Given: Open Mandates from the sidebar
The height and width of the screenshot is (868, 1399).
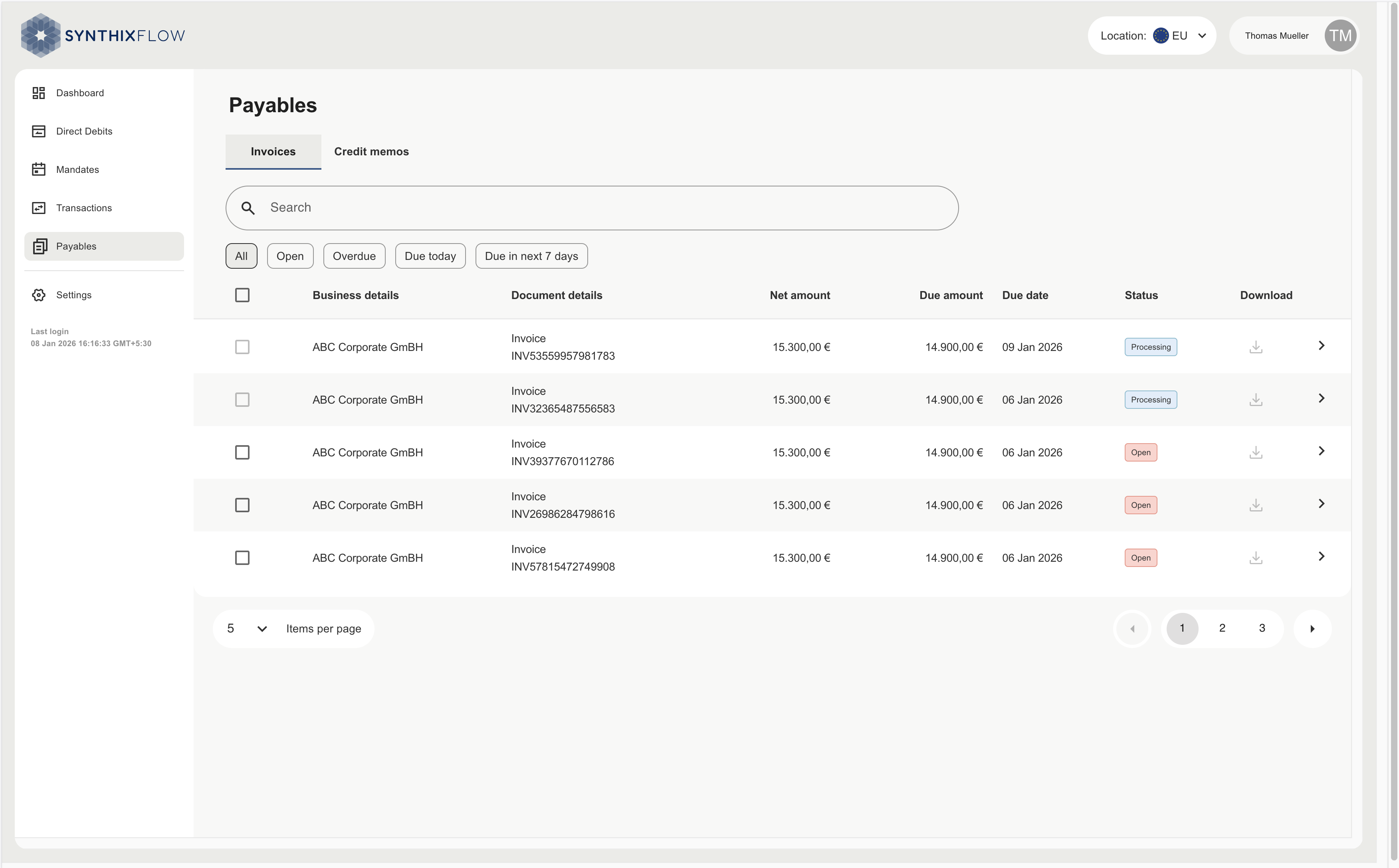Looking at the screenshot, I should click(x=104, y=169).
